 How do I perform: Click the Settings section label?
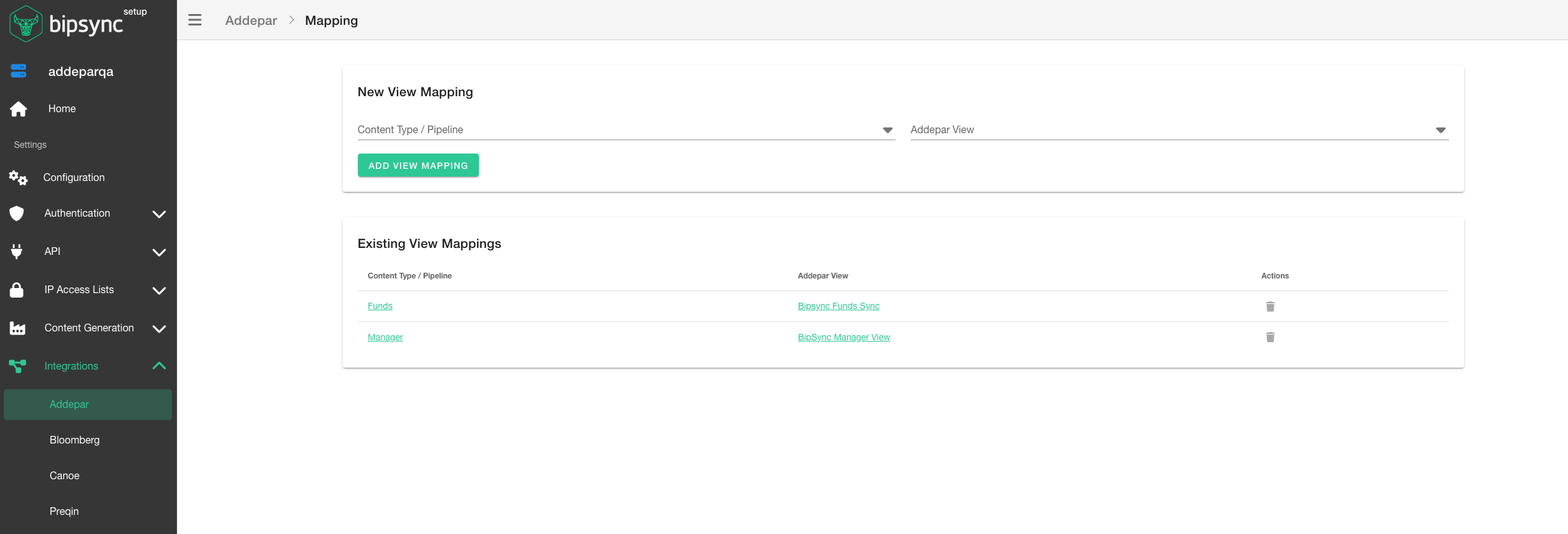click(x=30, y=145)
